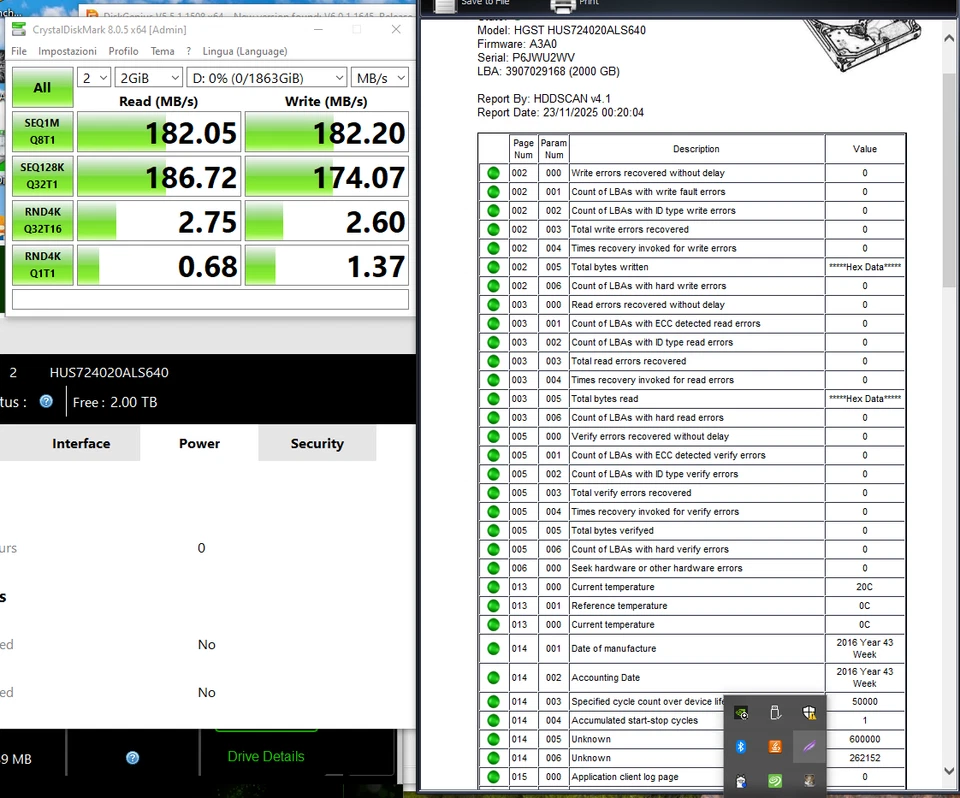Image resolution: width=960 pixels, height=798 pixels.
Task: Click the Print icon in HDDScan report
Action: tap(562, 6)
